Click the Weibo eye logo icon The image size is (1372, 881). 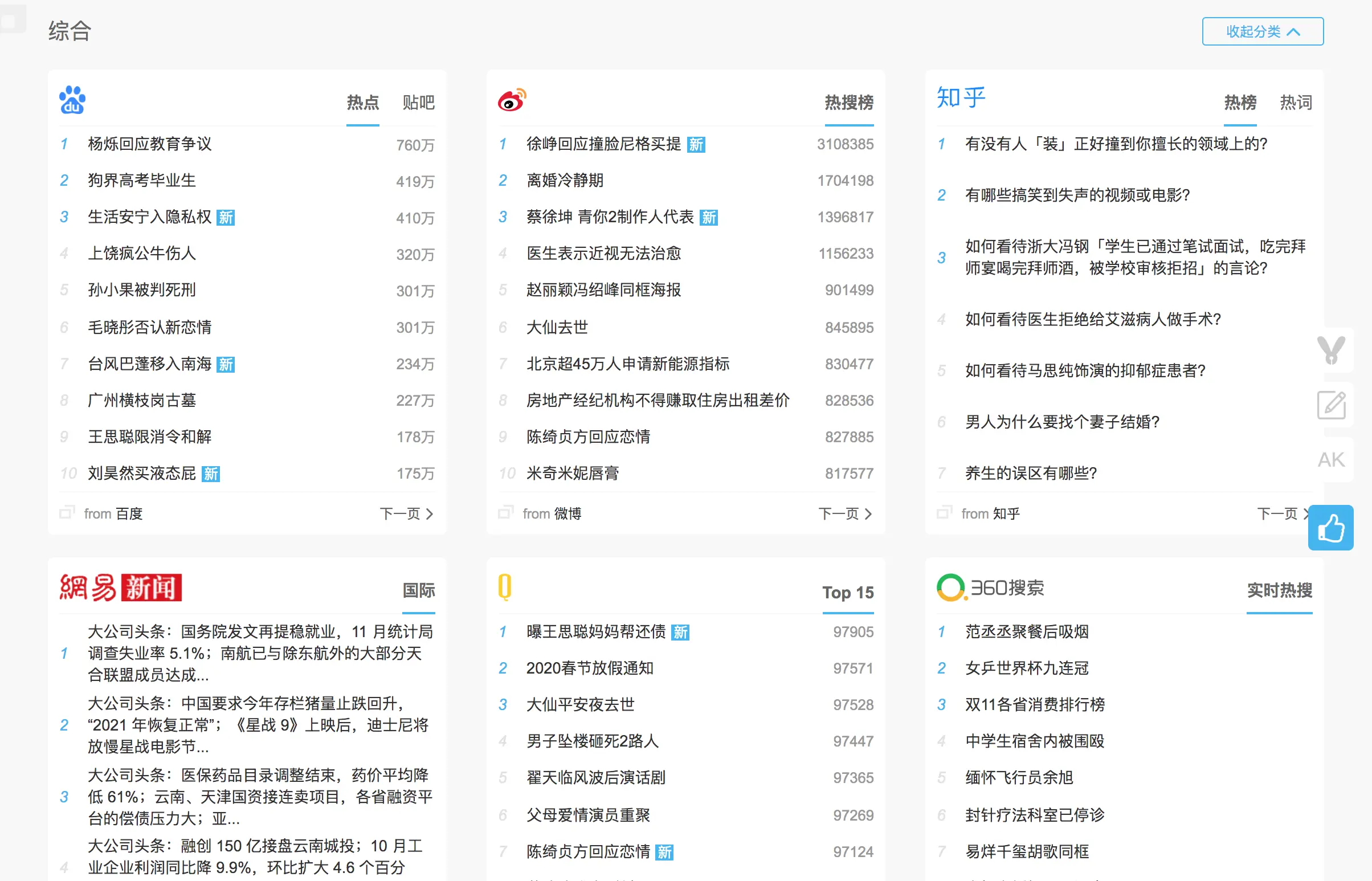[x=511, y=100]
